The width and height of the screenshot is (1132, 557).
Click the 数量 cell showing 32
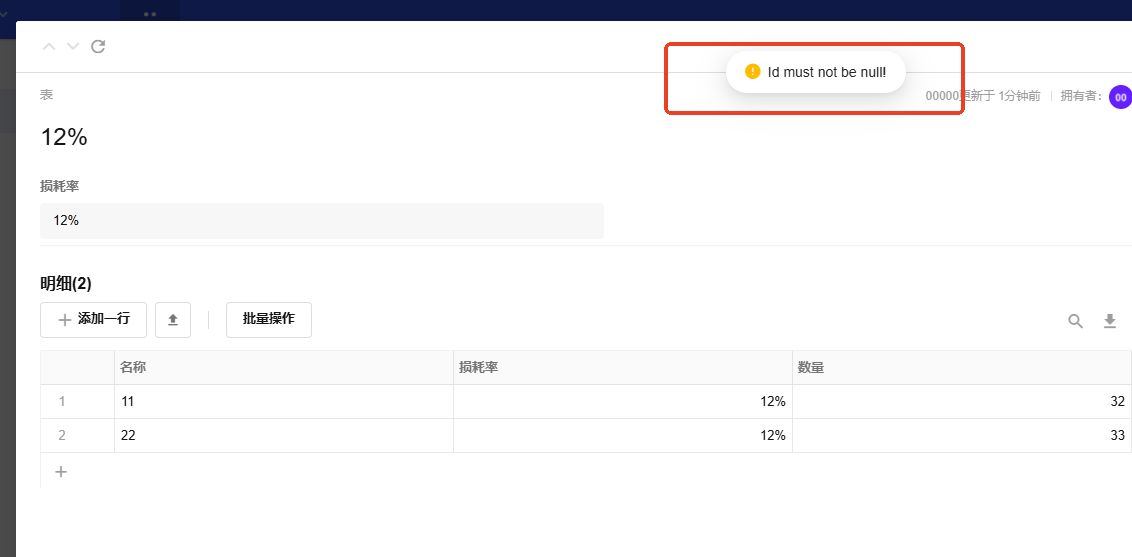pyautogui.click(x=961, y=402)
